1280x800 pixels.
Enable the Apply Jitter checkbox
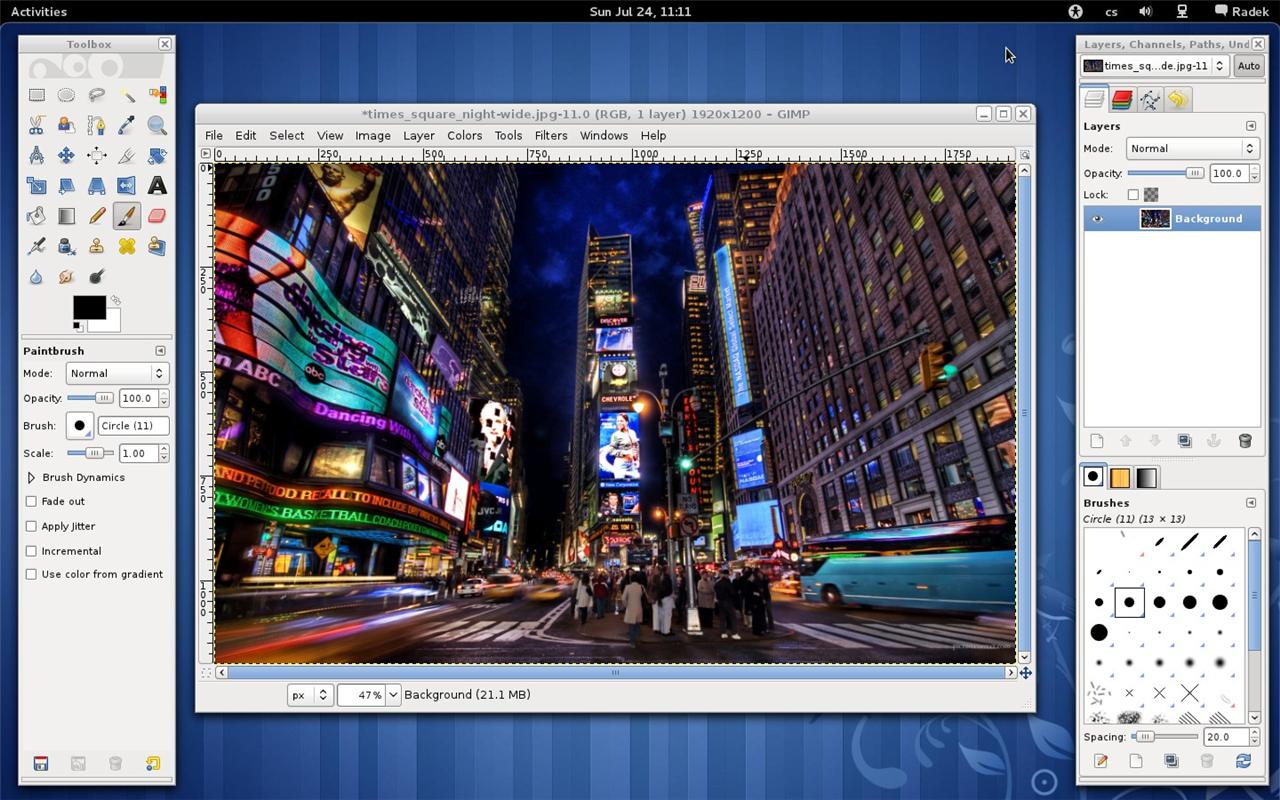click(31, 526)
